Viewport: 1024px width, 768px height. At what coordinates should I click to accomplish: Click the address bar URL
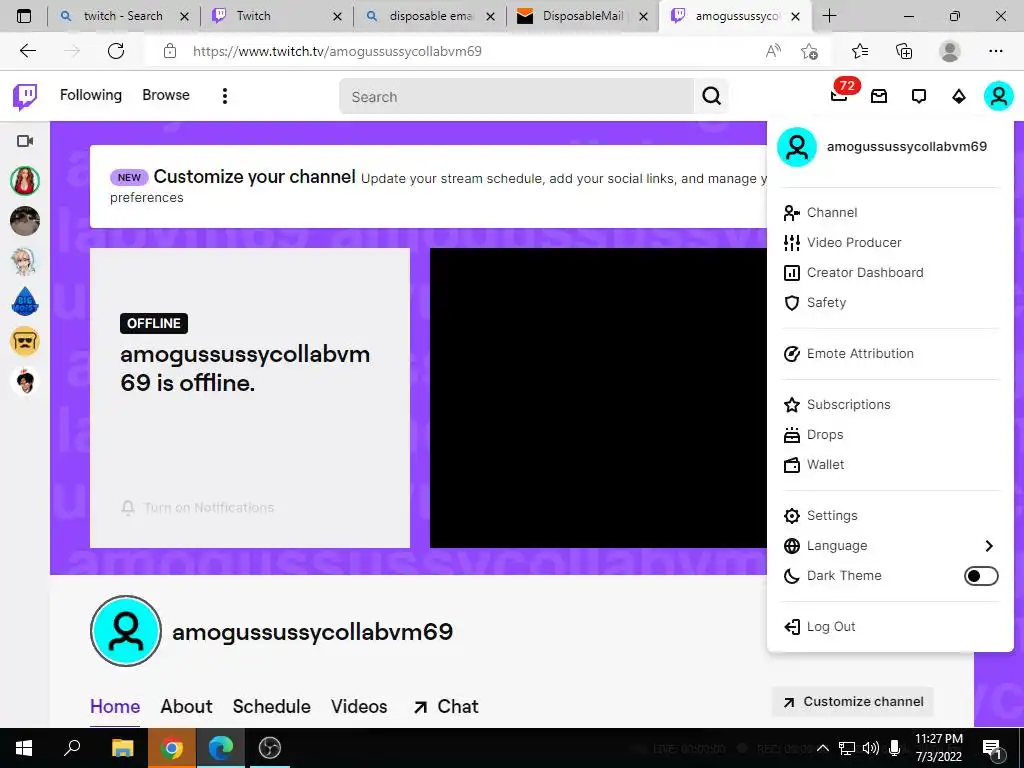(x=337, y=51)
